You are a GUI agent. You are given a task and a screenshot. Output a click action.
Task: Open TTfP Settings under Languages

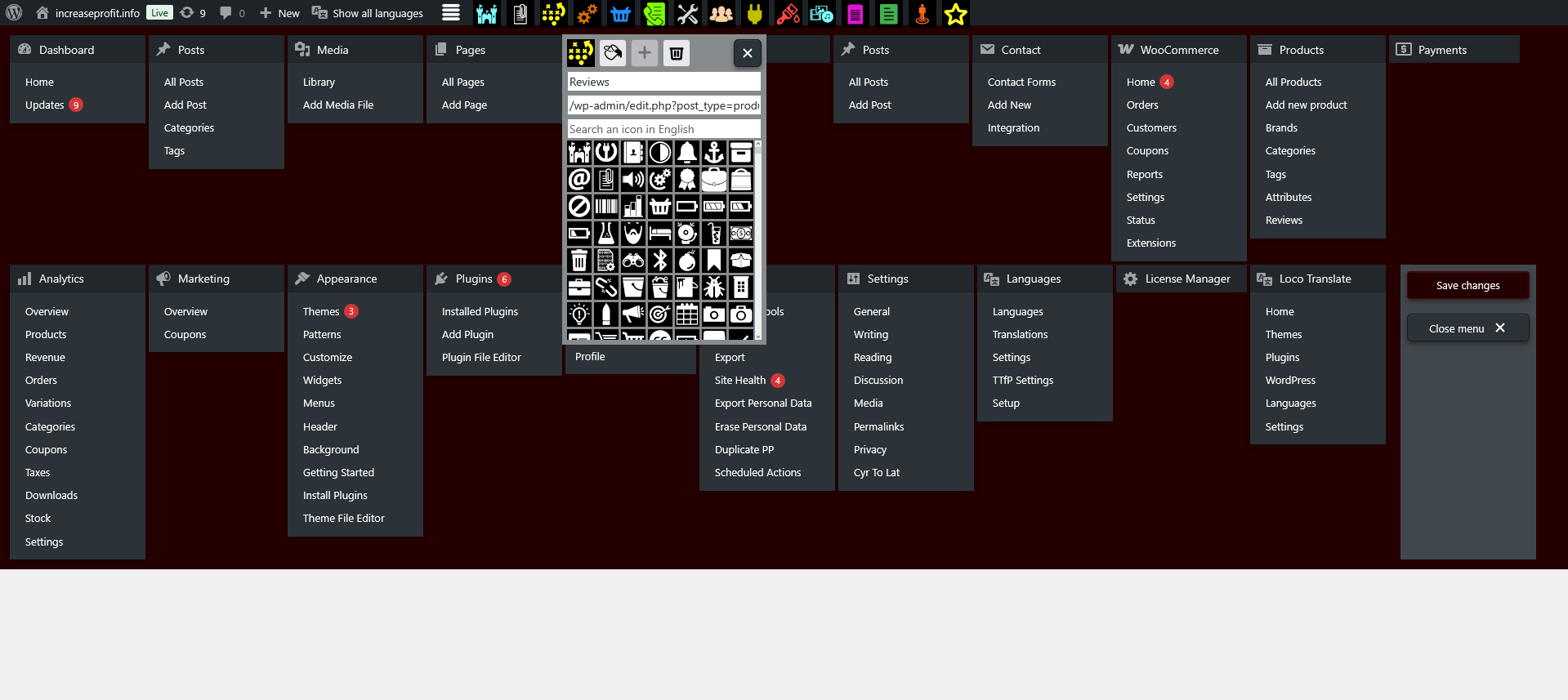point(1022,380)
